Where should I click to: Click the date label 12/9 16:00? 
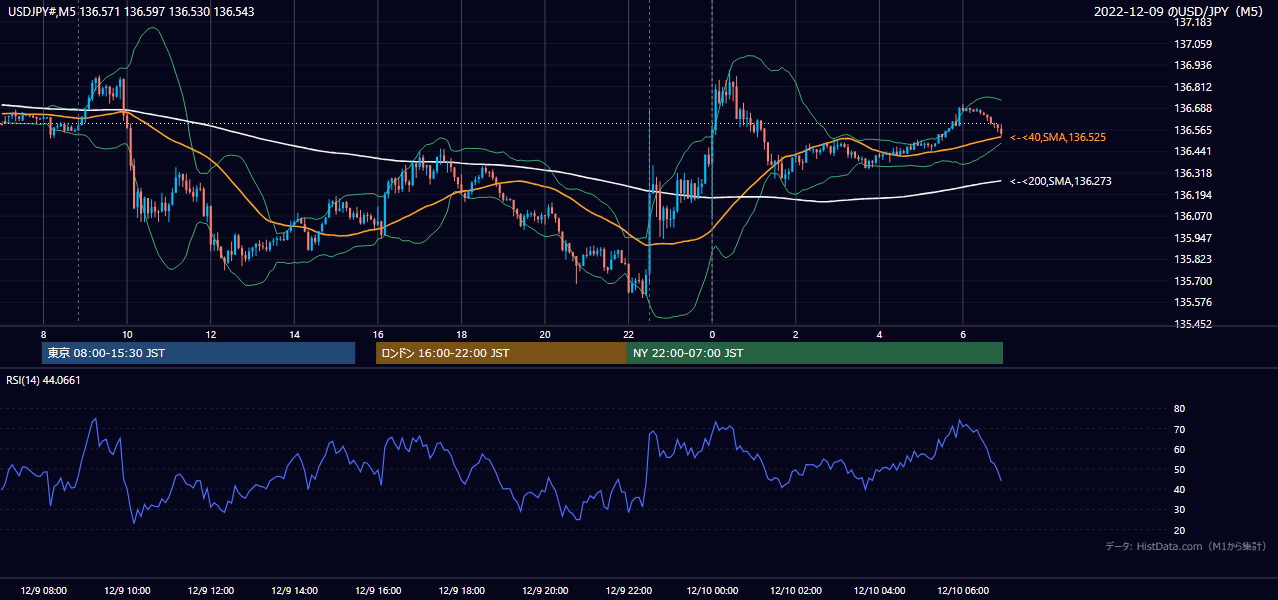(378, 591)
